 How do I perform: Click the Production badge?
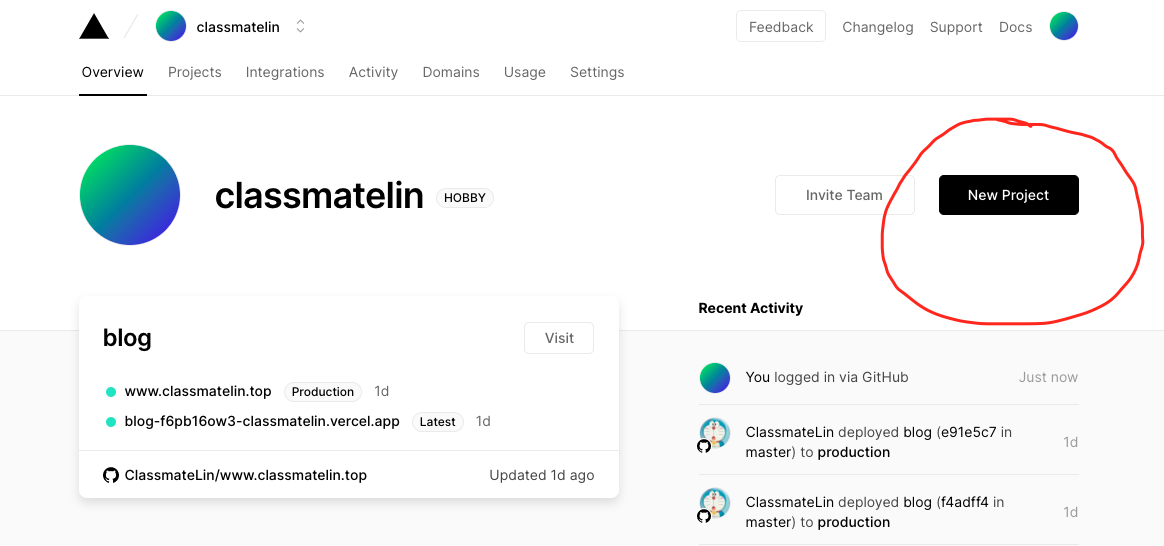pos(323,392)
